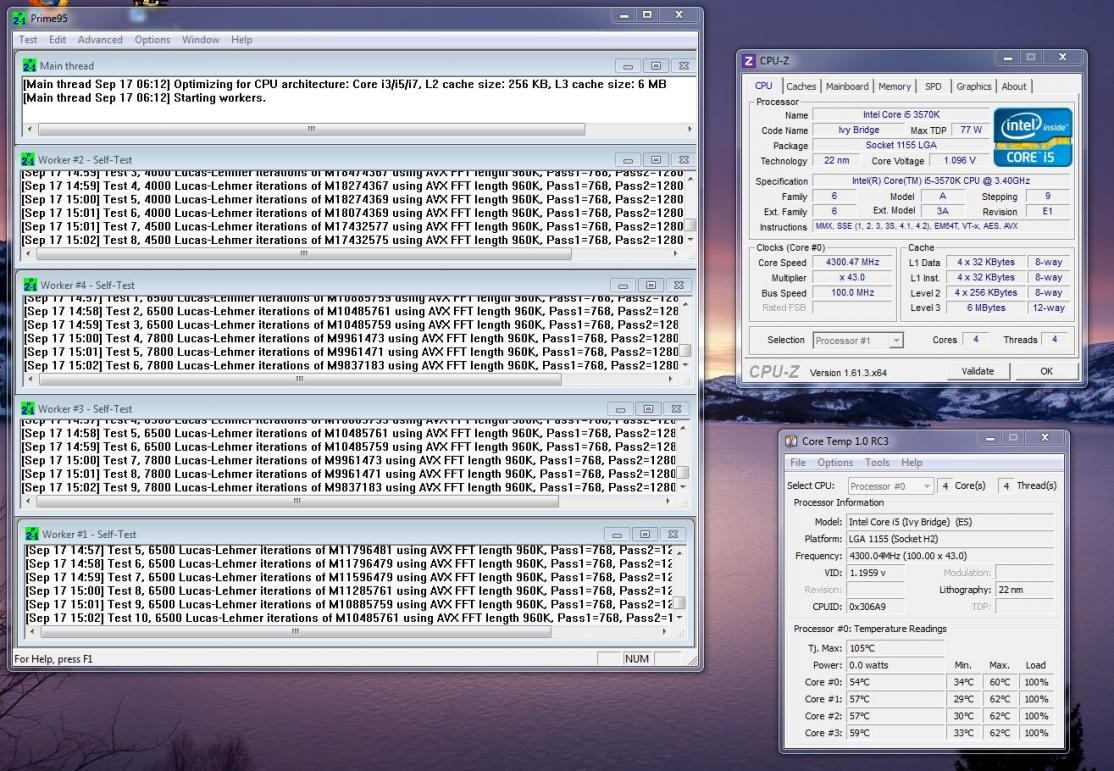Click the Prime95 title bar icon
1114x771 pixels.
pyautogui.click(x=19, y=18)
